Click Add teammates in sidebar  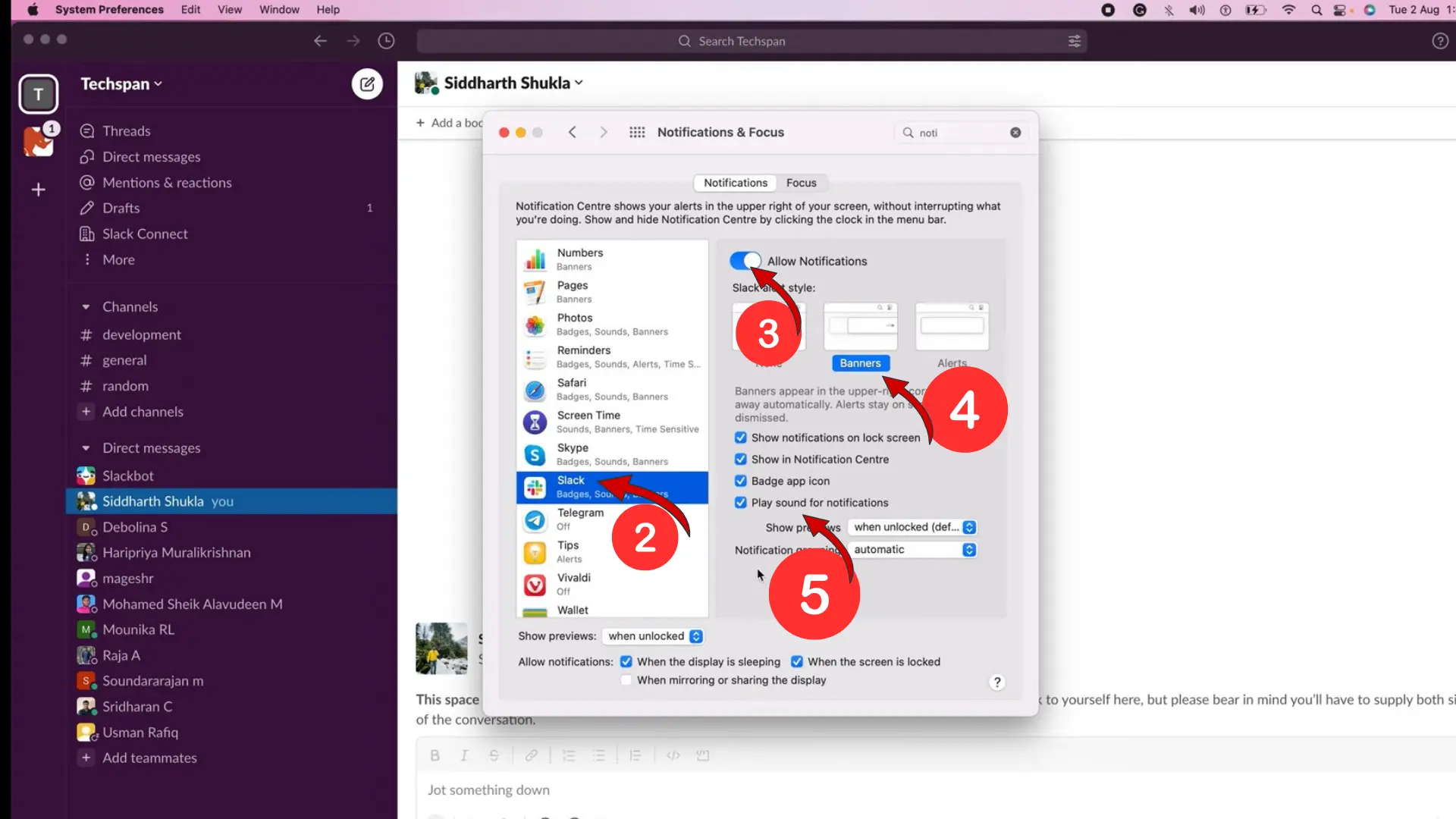(149, 758)
